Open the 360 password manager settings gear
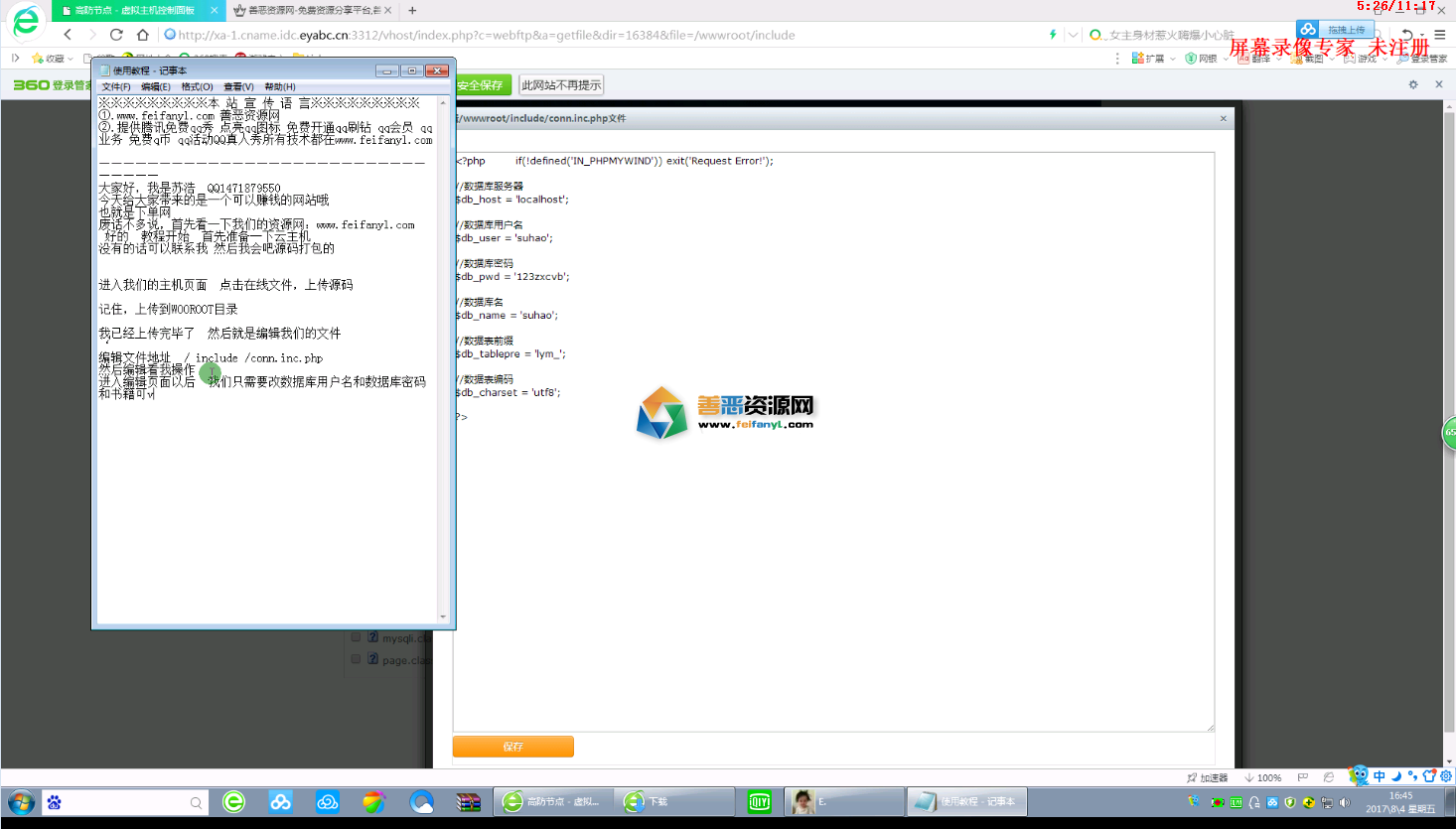Screen dimensions: 1456x829 [1413, 85]
